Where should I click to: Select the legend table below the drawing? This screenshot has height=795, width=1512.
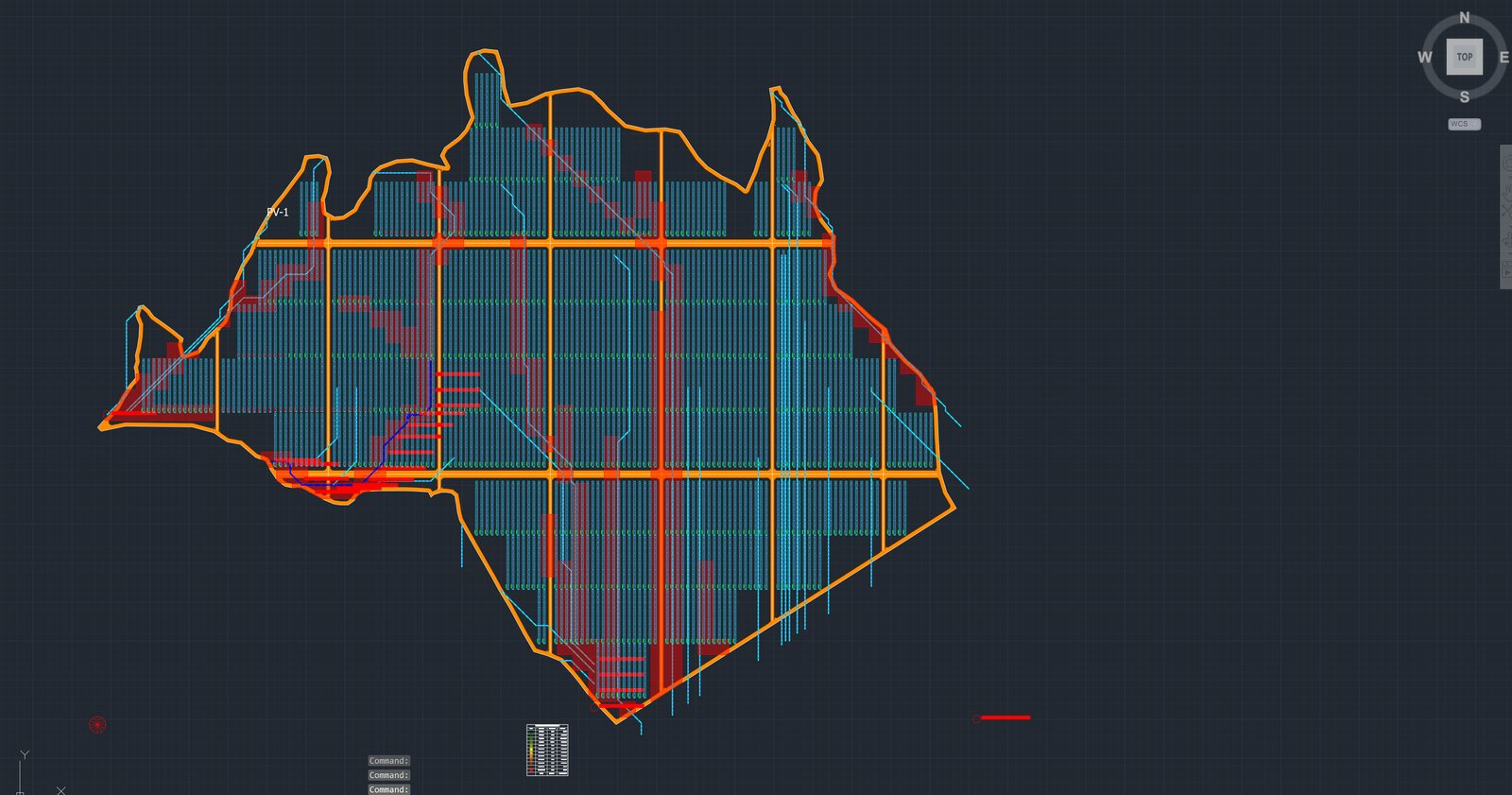pos(547,750)
